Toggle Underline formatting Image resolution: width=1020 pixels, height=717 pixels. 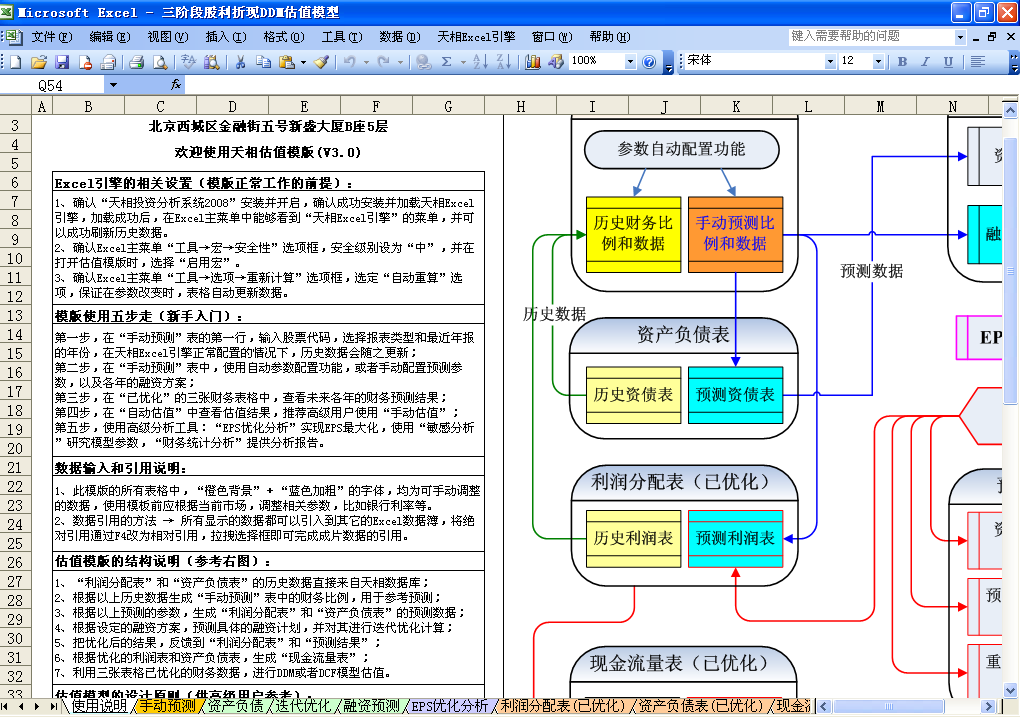pyautogui.click(x=948, y=62)
